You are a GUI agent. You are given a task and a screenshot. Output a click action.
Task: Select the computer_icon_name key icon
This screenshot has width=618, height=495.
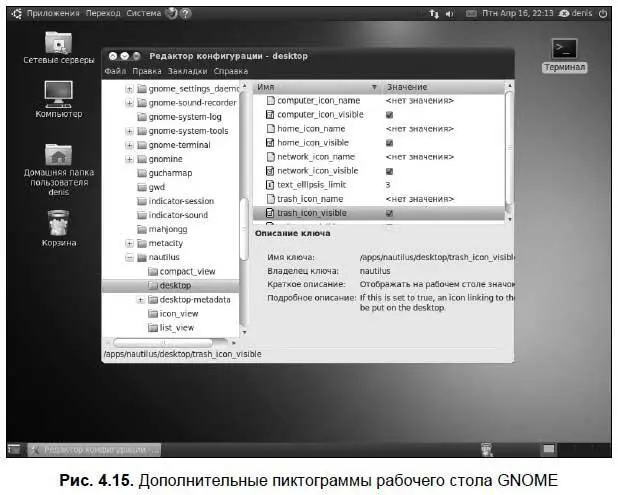[x=270, y=100]
